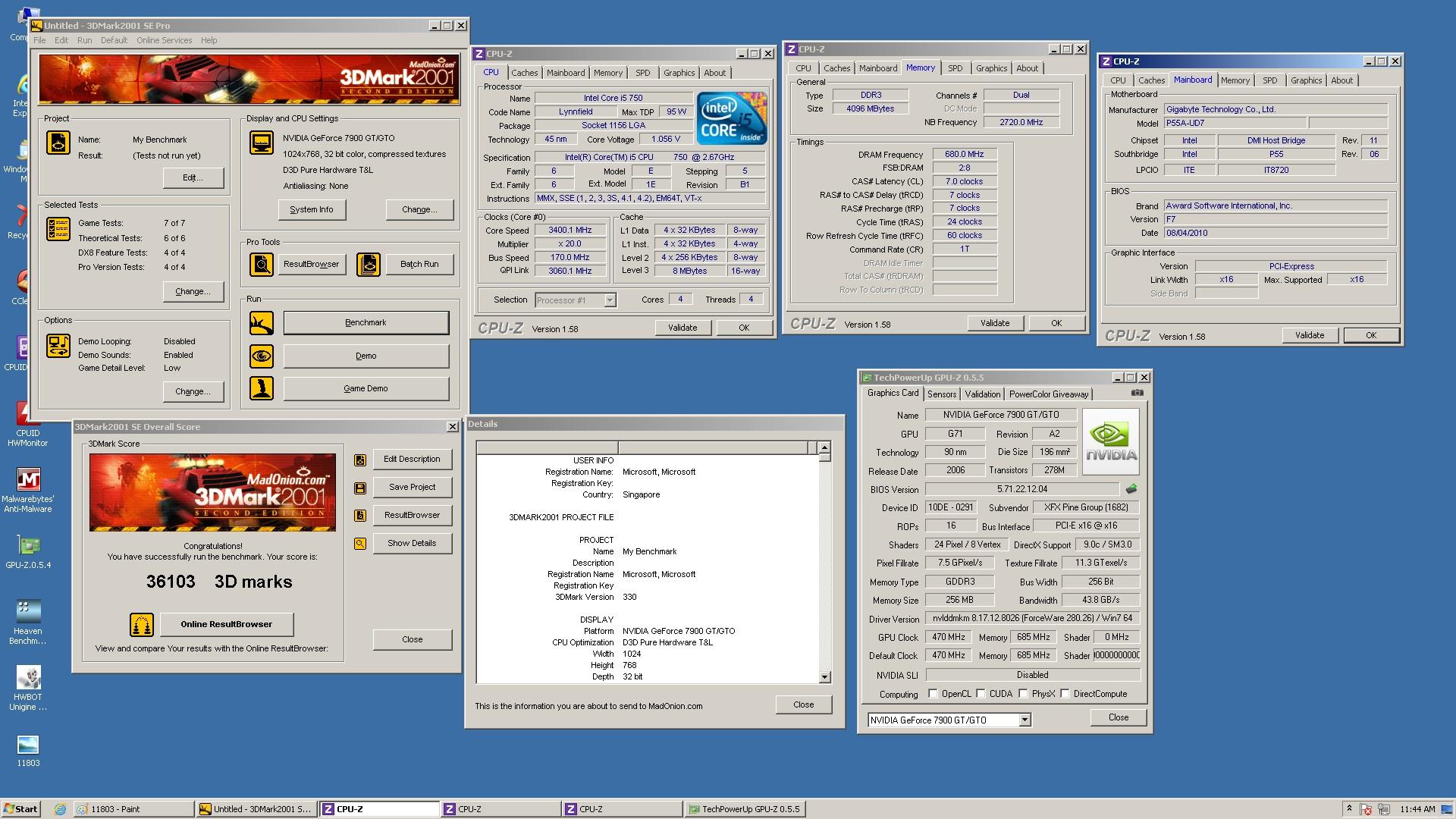The height and width of the screenshot is (819, 1456).
Task: Open the PowerColor Giveaway tab
Action: point(1048,394)
